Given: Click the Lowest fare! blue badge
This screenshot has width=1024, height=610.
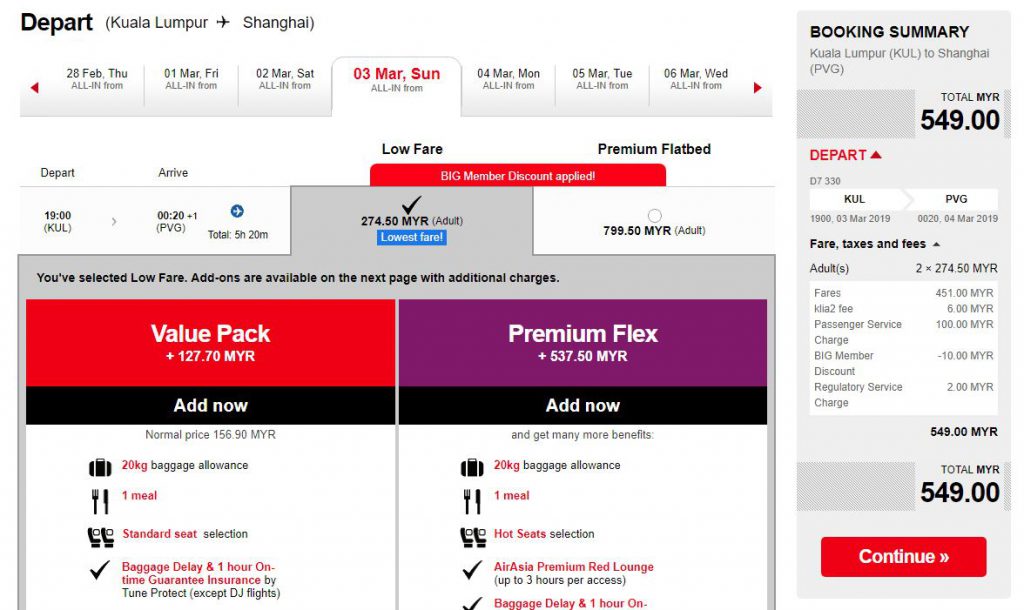Looking at the screenshot, I should 411,237.
